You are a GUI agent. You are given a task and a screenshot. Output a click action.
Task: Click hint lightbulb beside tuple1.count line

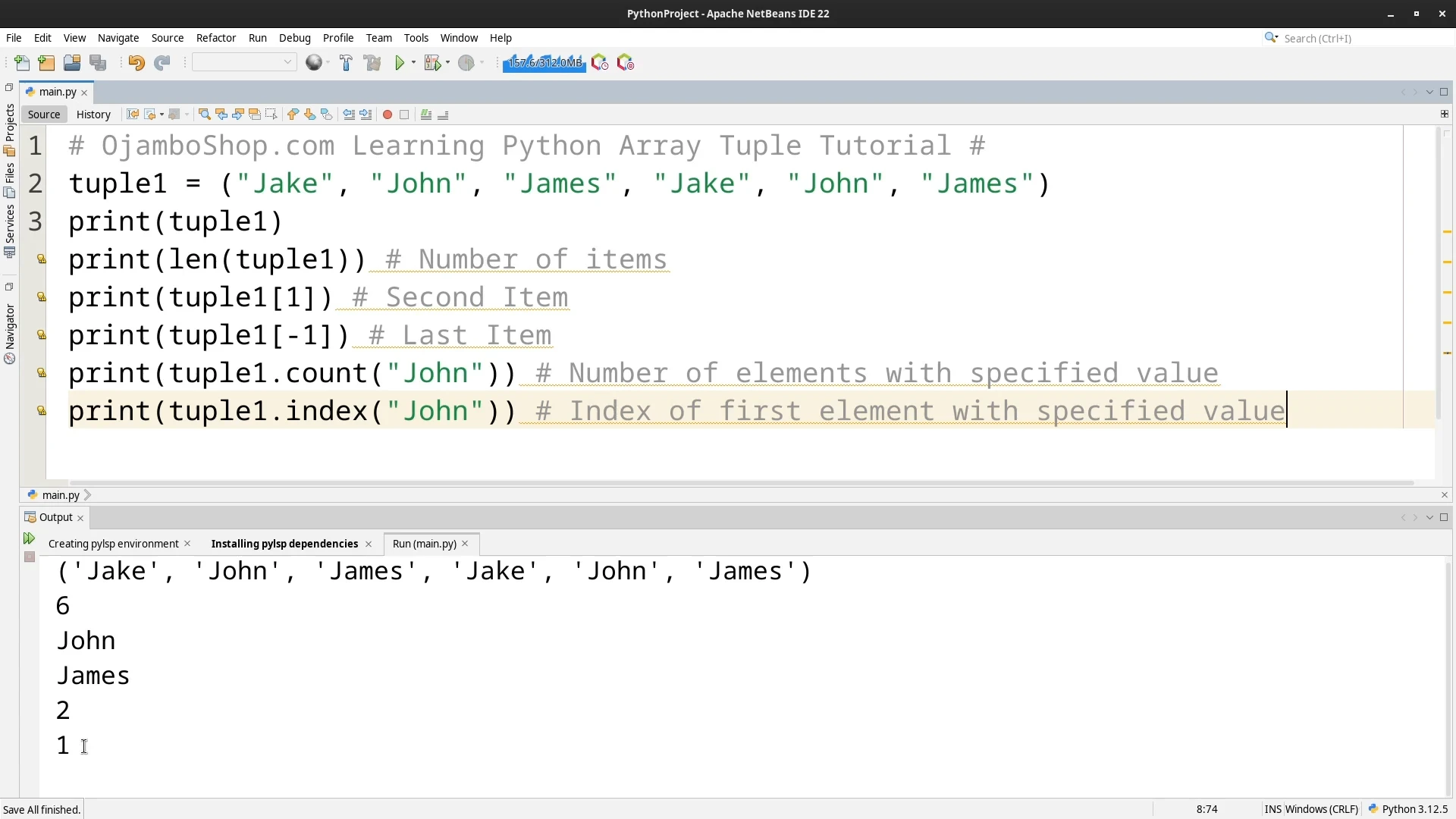click(x=41, y=372)
